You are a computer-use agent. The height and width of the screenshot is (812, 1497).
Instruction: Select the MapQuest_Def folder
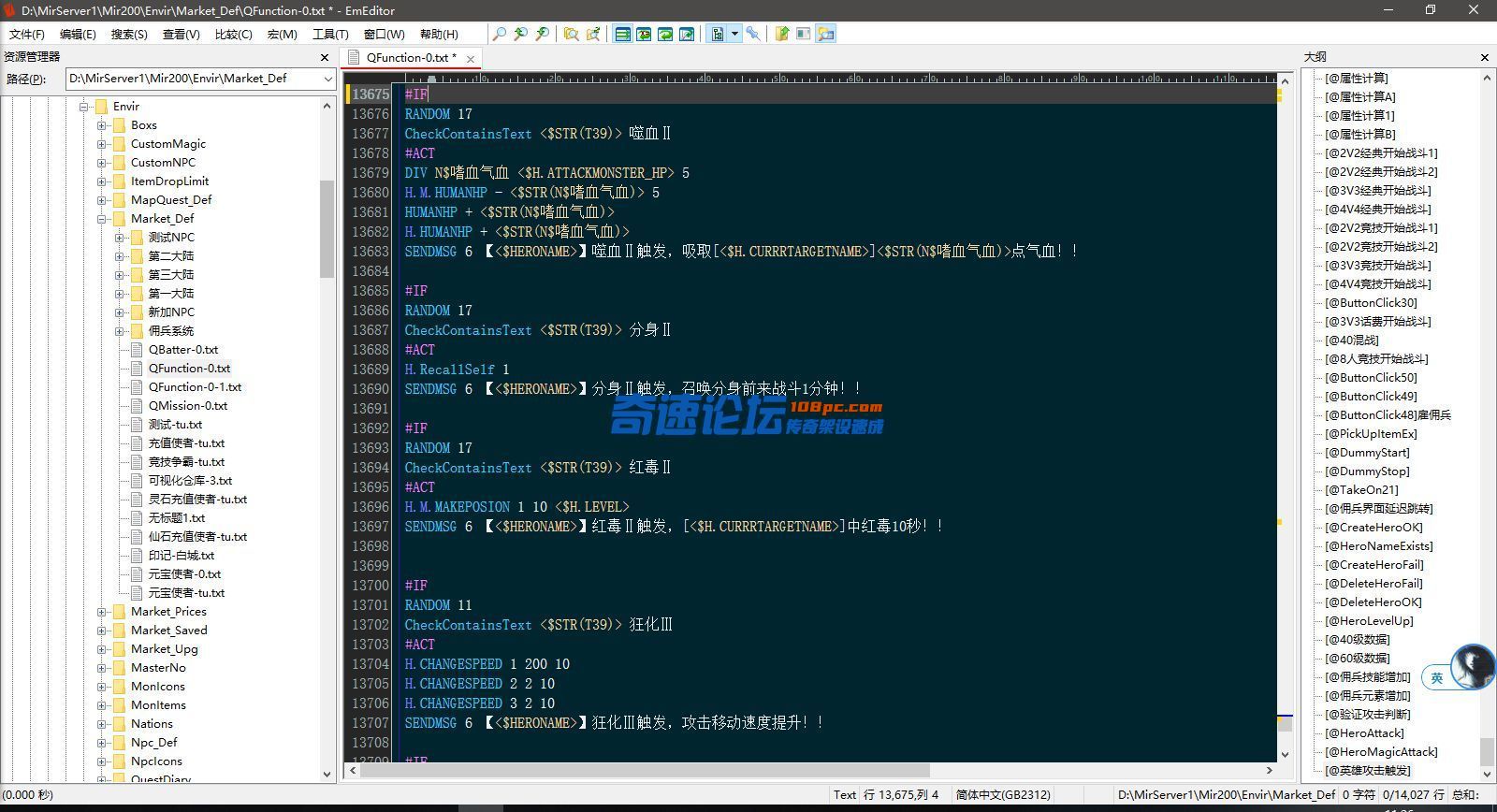point(171,200)
